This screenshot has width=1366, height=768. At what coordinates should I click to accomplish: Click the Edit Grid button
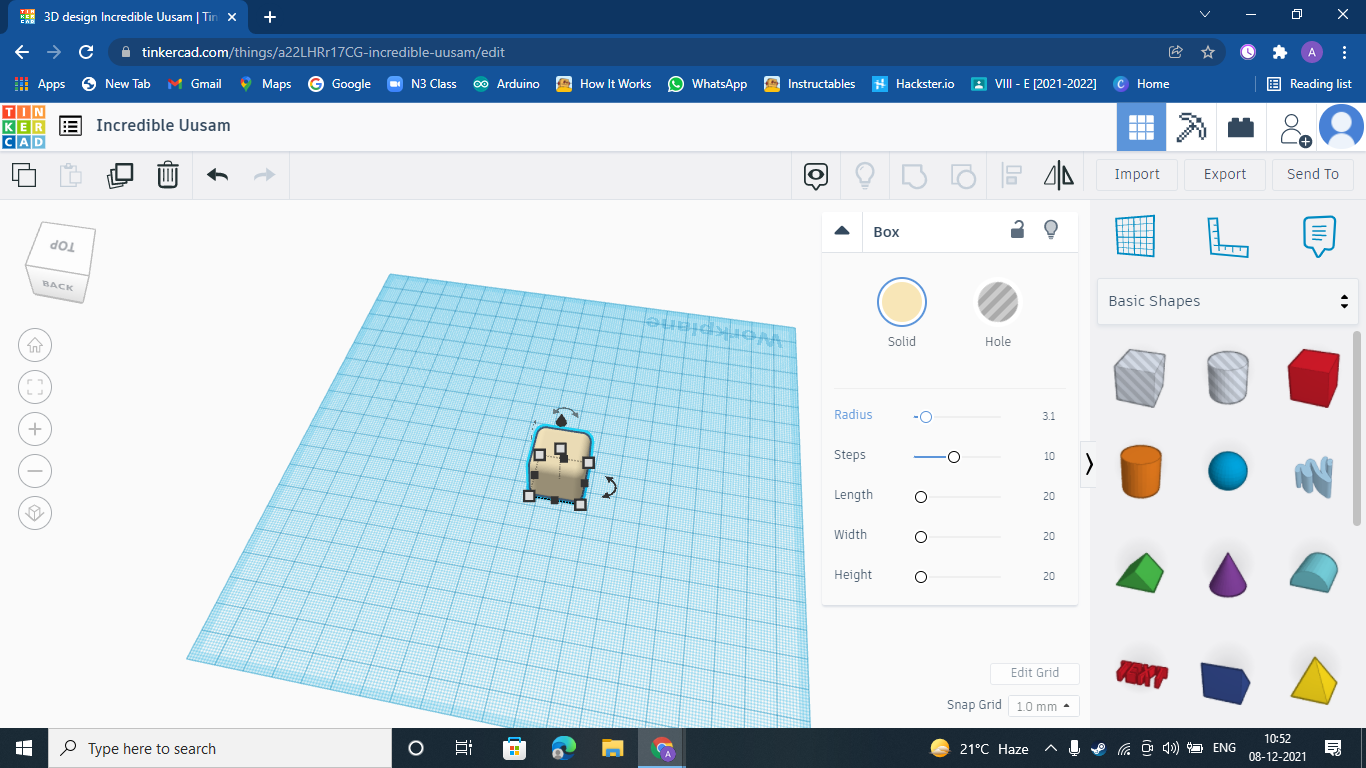click(x=1035, y=673)
